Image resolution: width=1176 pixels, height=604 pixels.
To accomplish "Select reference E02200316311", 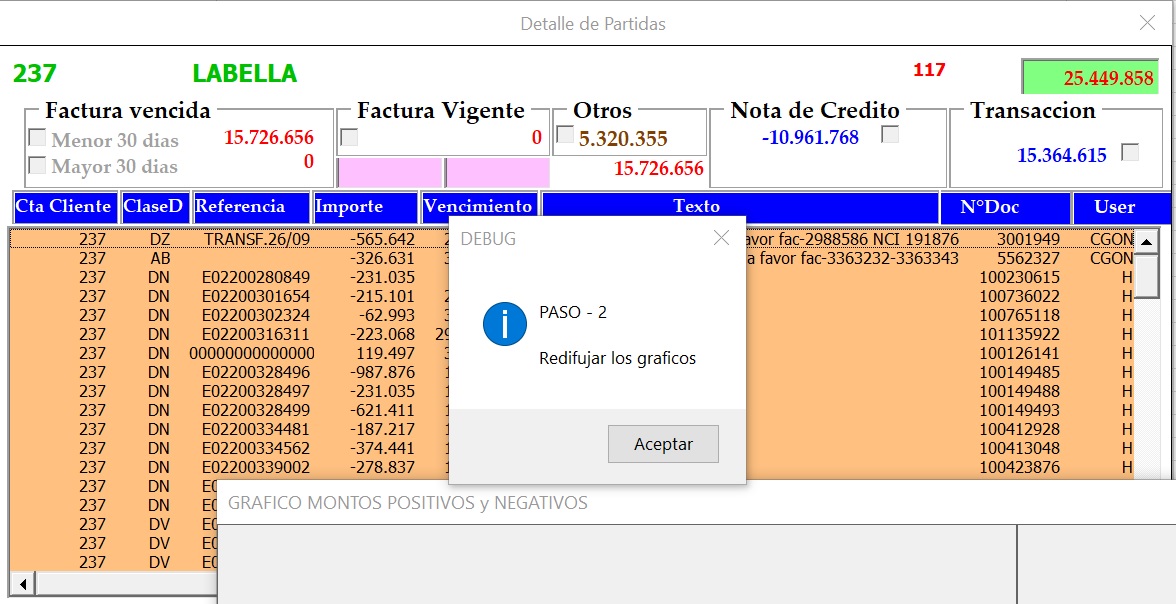I will click(x=256, y=335).
